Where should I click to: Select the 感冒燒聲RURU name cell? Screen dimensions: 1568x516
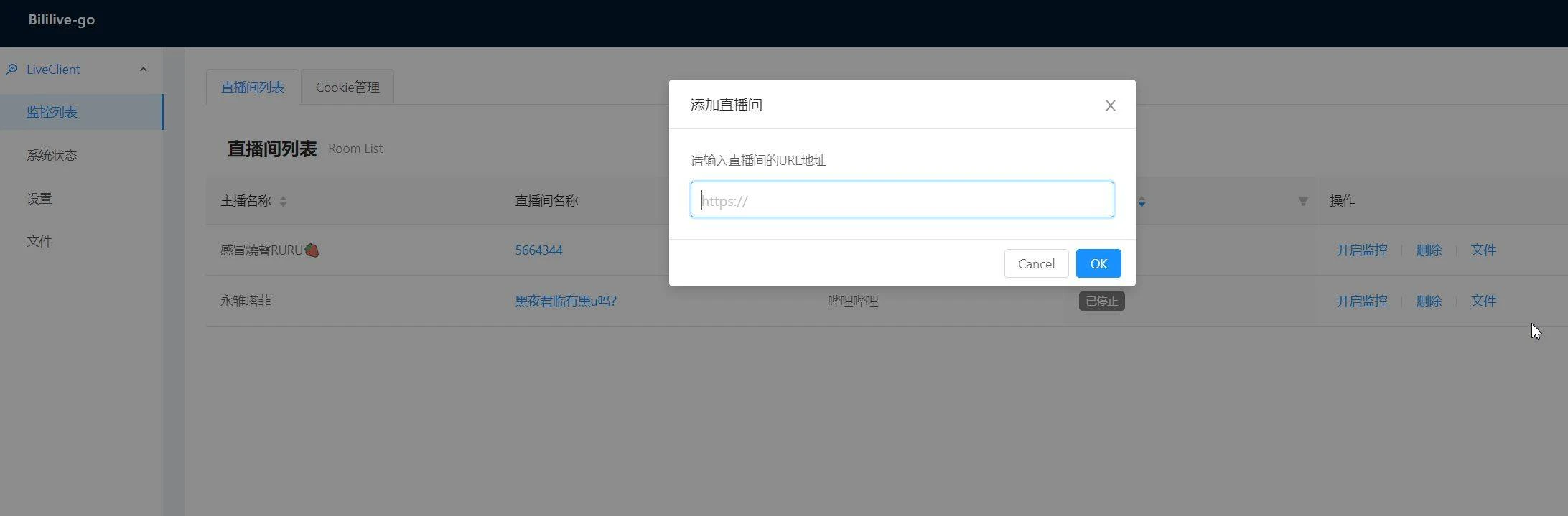[269, 250]
